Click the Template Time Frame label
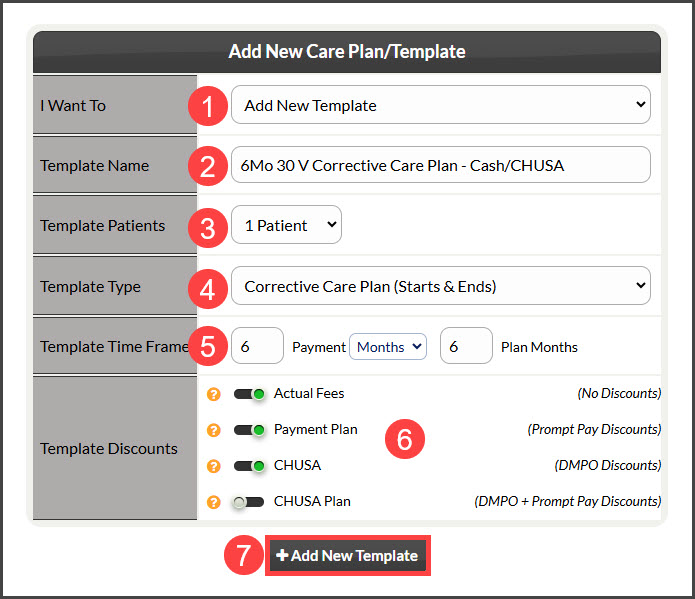This screenshot has width=695, height=599. pos(114,346)
